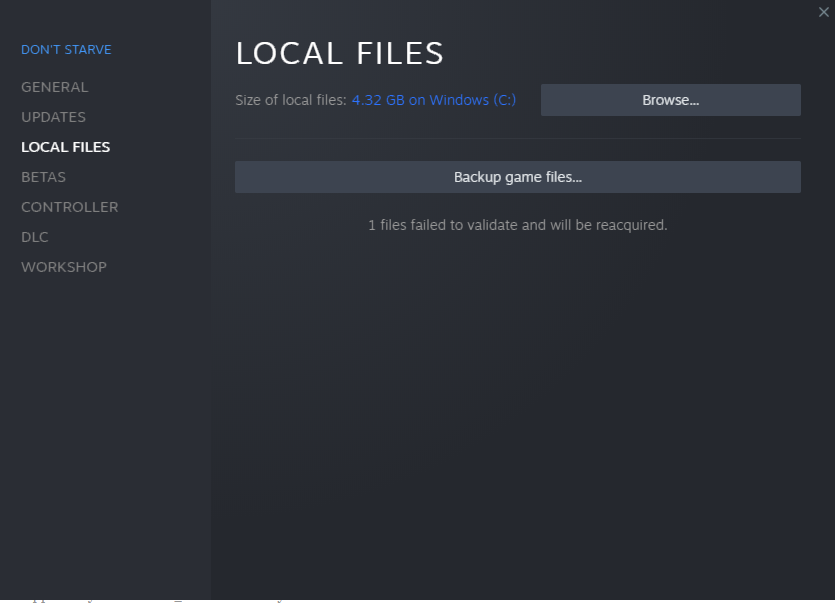Click the files failed to validate message
Viewport: 835px width, 605px height.
[517, 225]
